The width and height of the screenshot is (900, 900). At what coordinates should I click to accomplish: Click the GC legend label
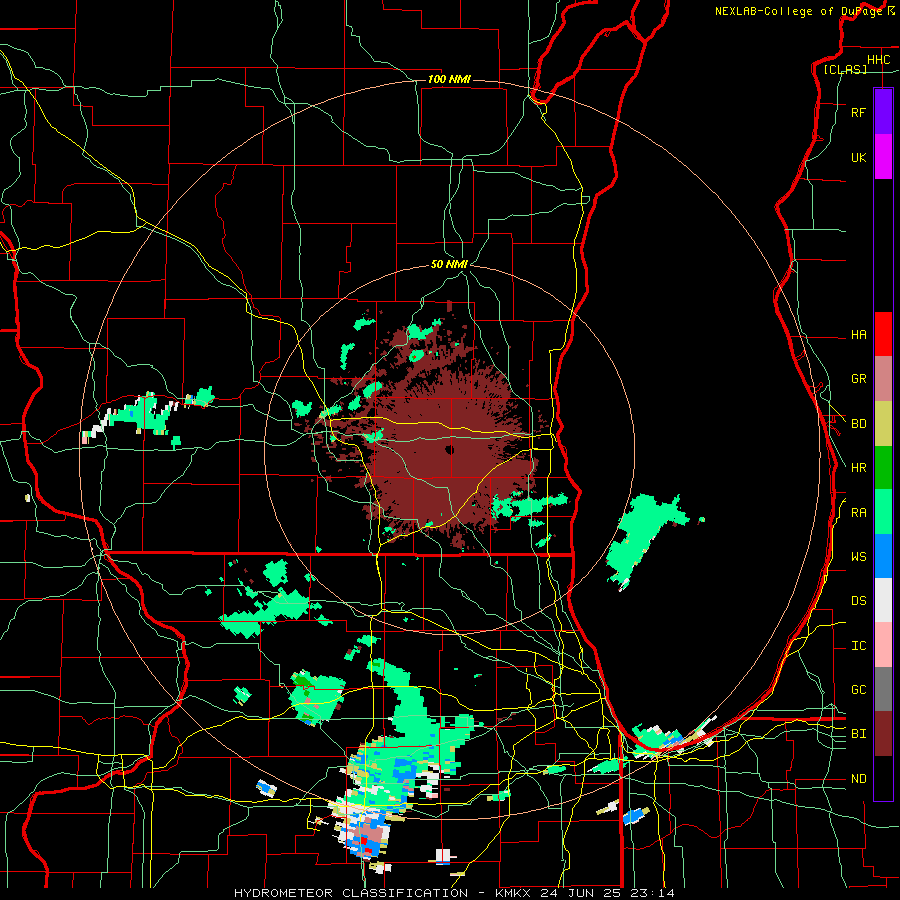858,690
